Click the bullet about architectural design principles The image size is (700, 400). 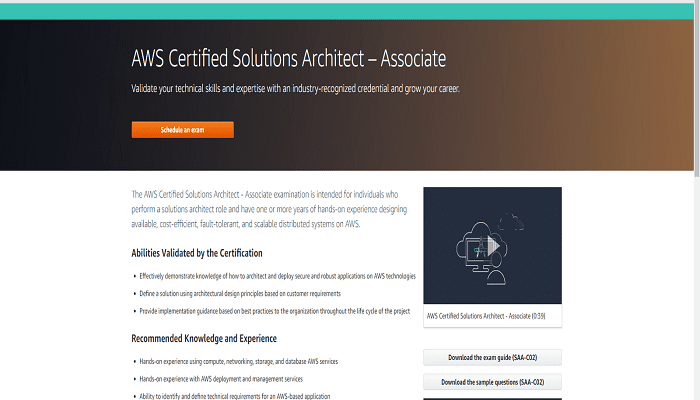(x=240, y=294)
